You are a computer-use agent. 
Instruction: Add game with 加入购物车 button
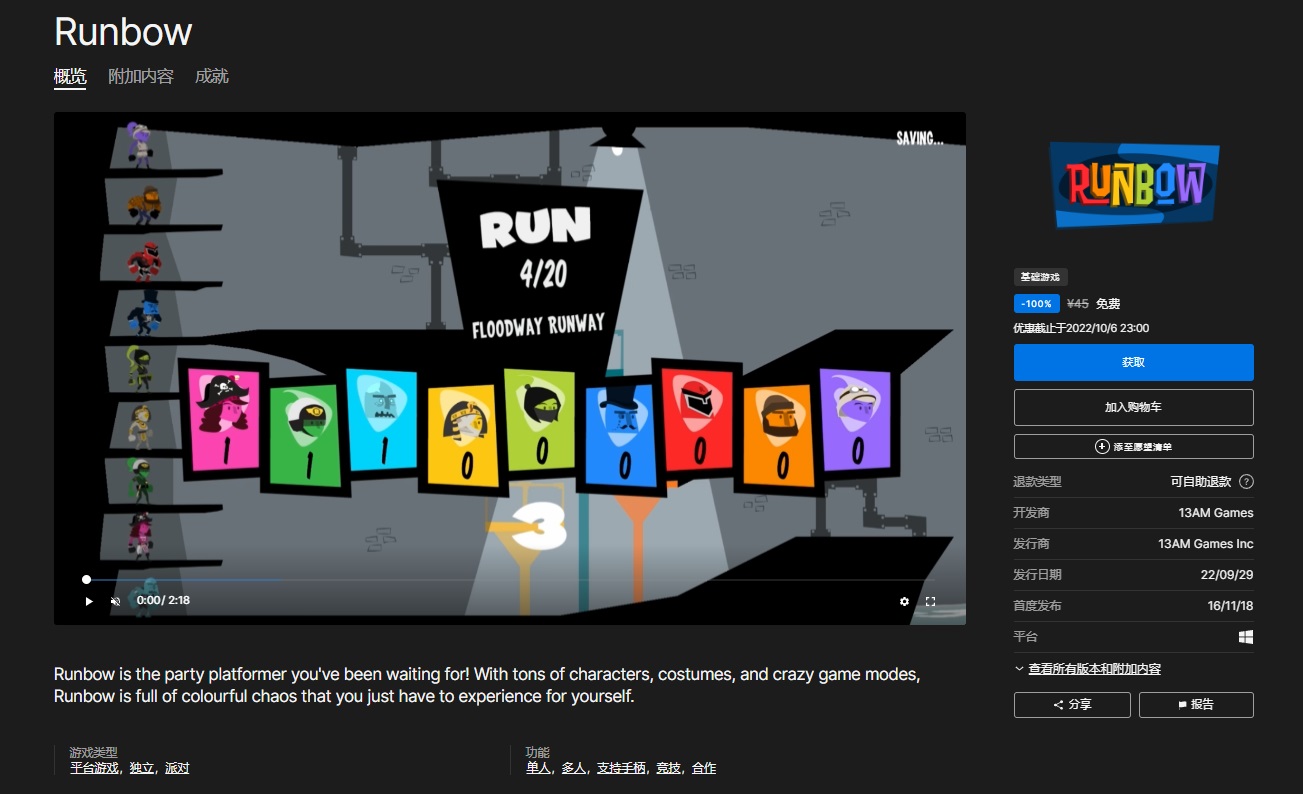point(1133,407)
